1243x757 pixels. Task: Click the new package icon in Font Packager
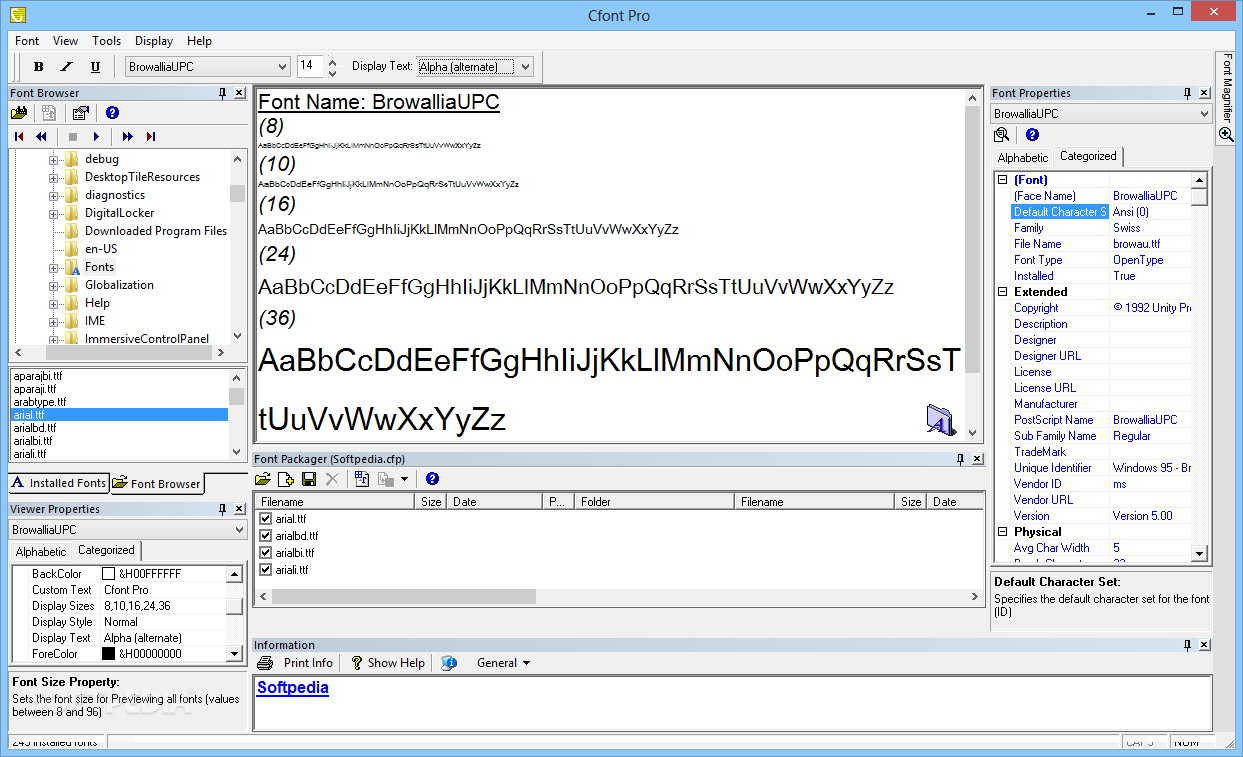286,479
